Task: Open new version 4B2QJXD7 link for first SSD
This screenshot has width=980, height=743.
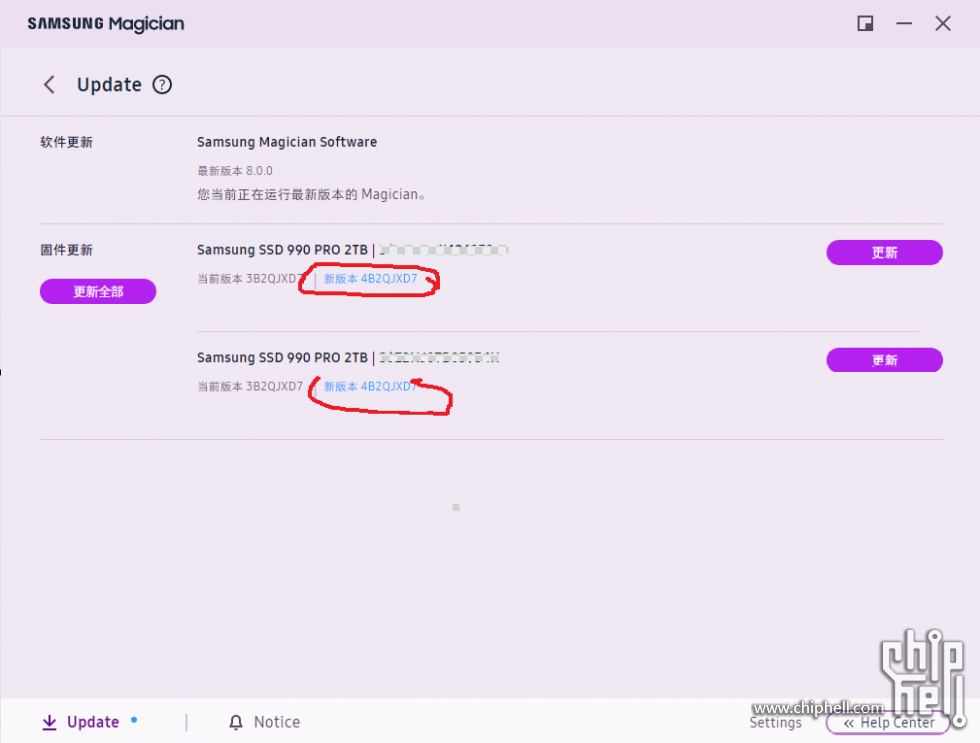Action: 370,279
